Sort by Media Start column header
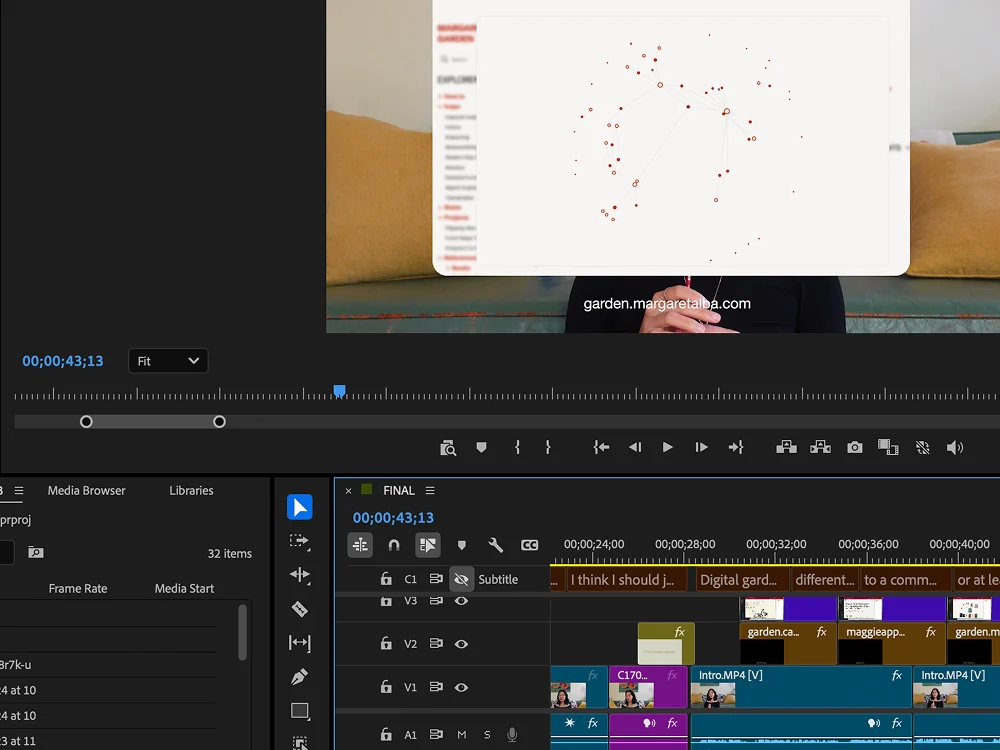The height and width of the screenshot is (750, 1000). [x=184, y=589]
